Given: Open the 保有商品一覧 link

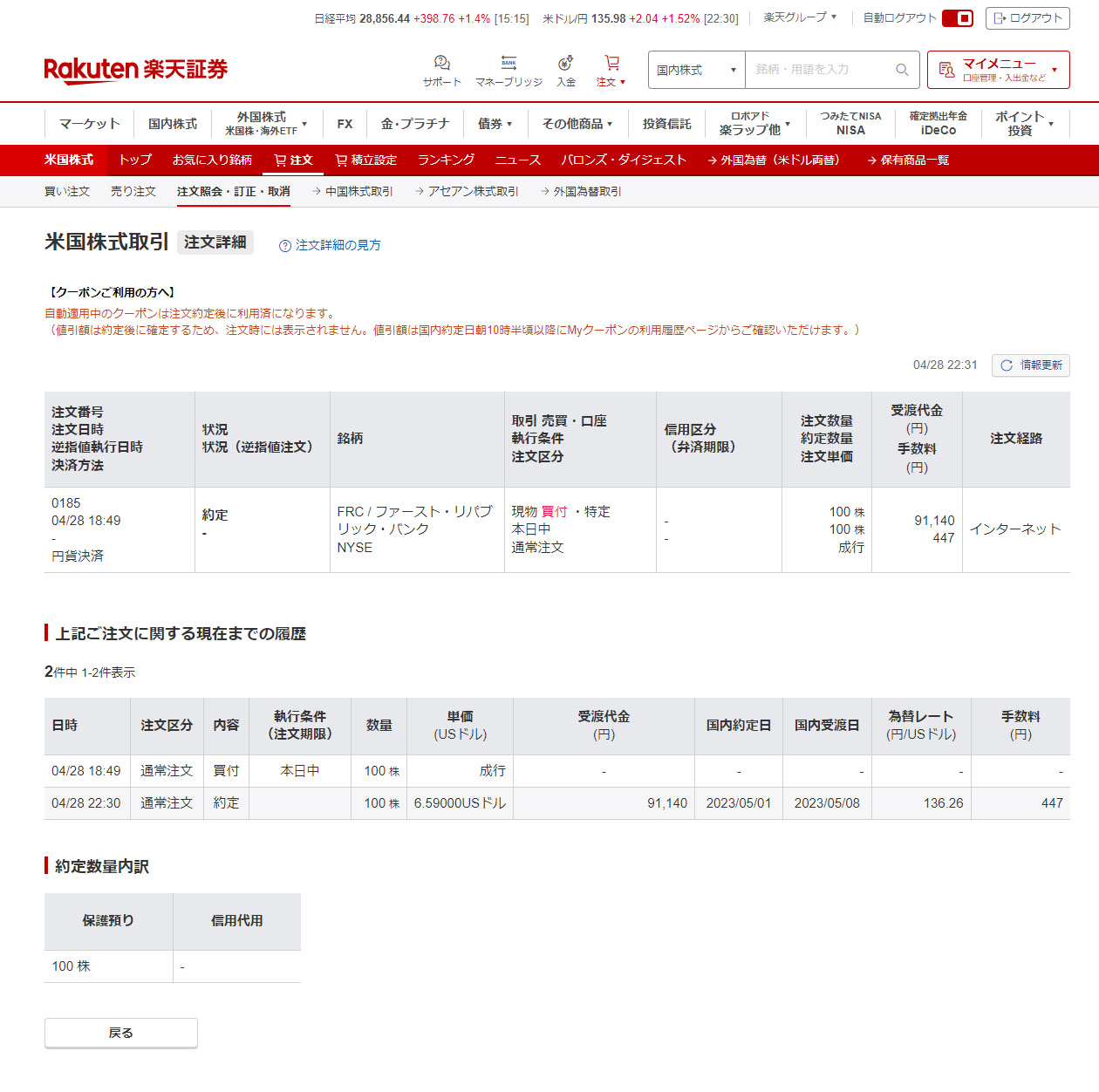Looking at the screenshot, I should (908, 160).
